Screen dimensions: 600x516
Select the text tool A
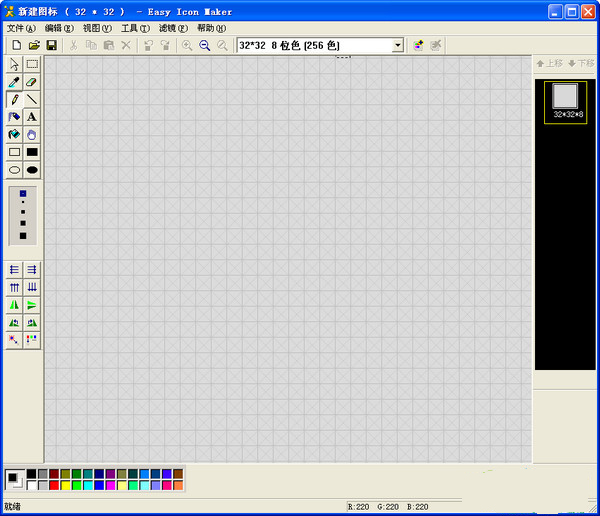point(32,117)
